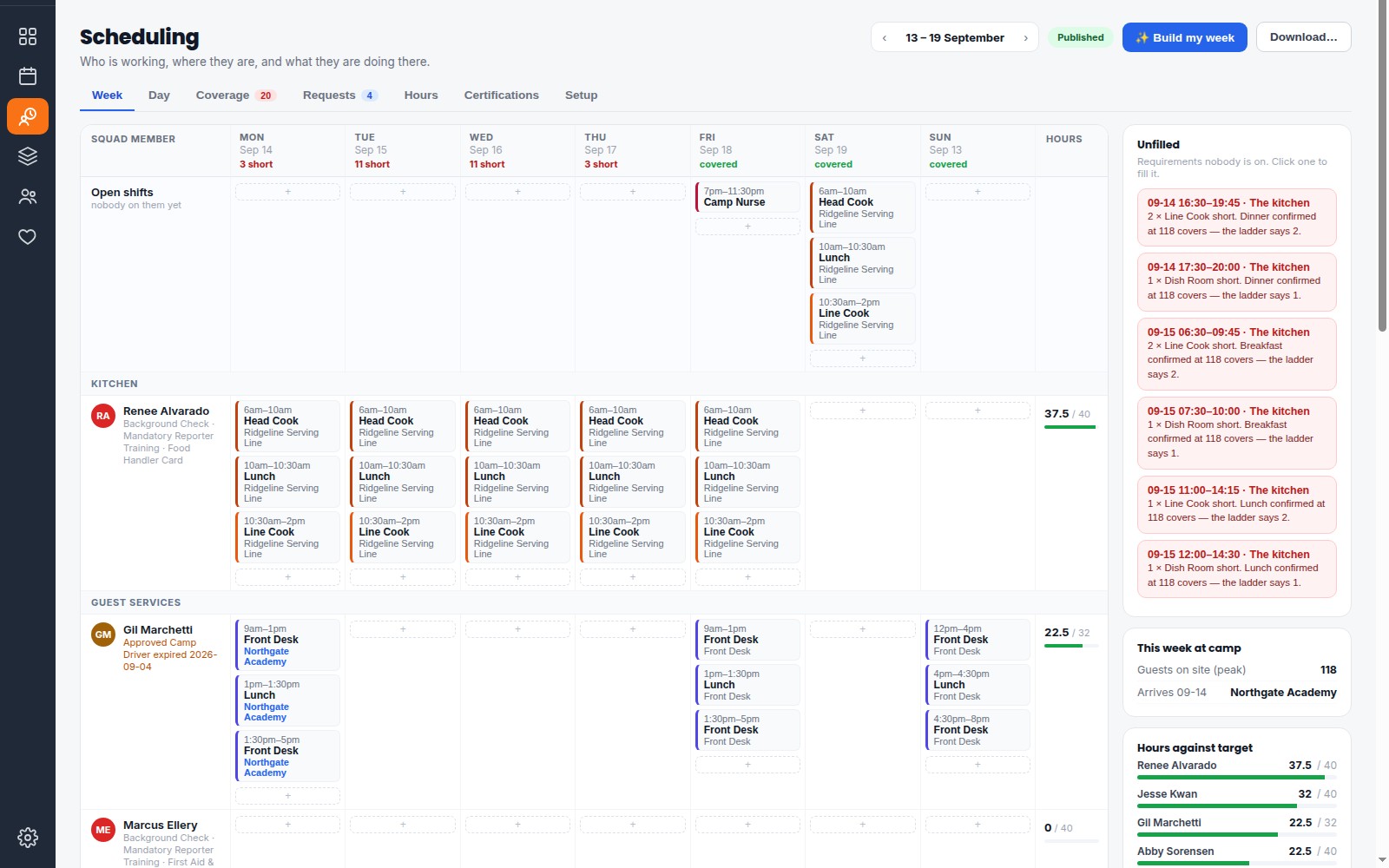
Task: Open the calendar icon in sidebar
Action: click(x=28, y=76)
